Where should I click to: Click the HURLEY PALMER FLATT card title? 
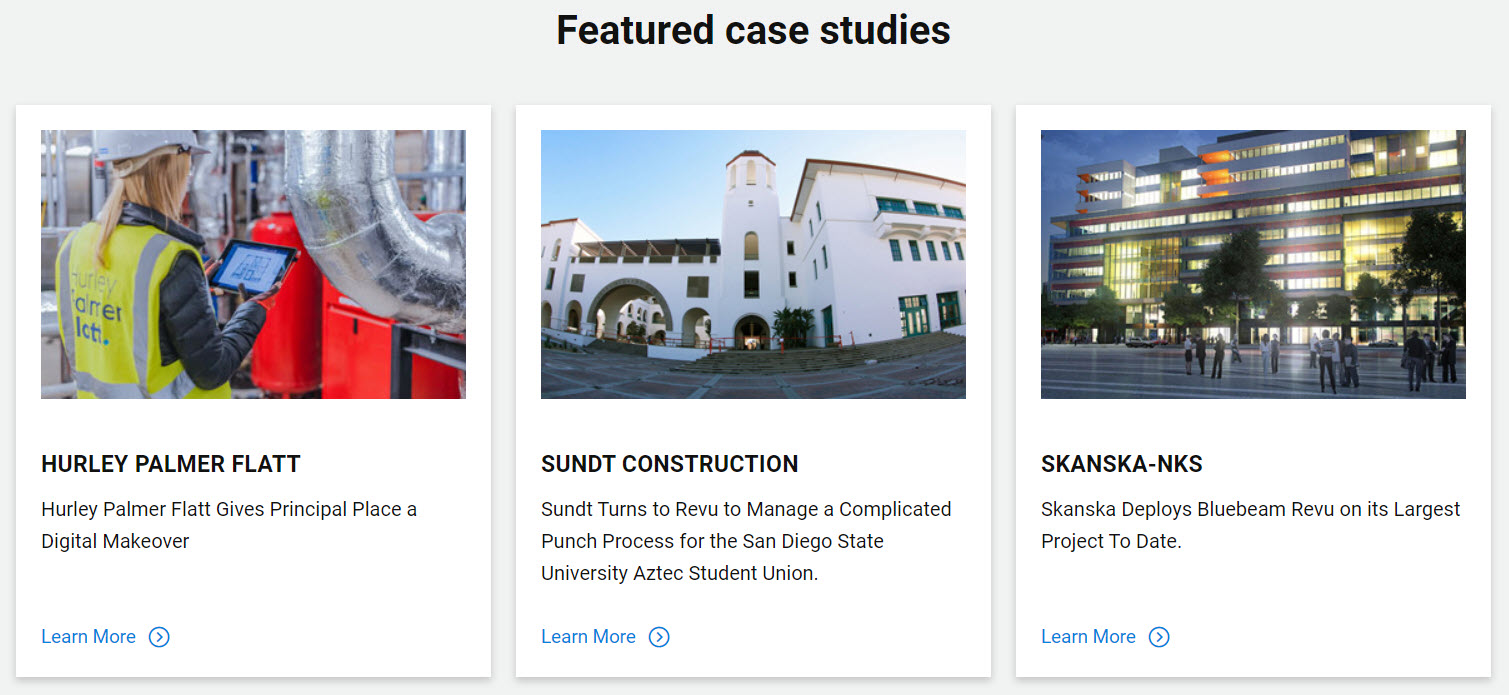click(171, 464)
